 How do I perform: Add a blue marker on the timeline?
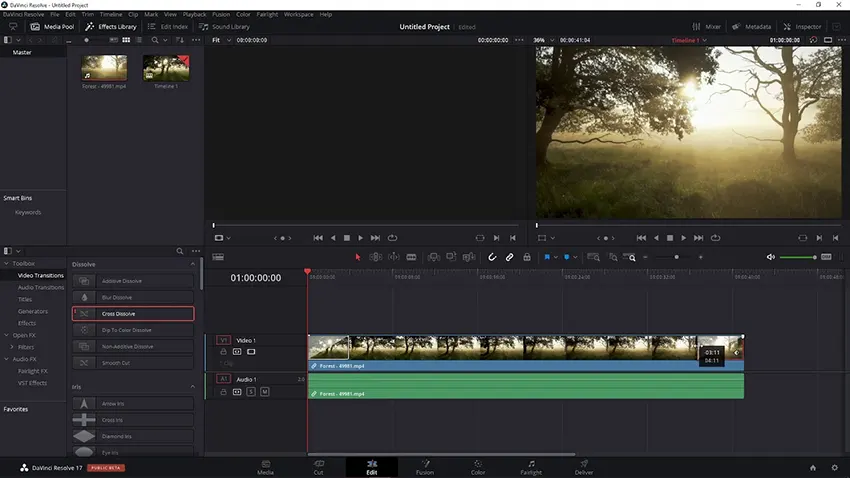click(566, 257)
